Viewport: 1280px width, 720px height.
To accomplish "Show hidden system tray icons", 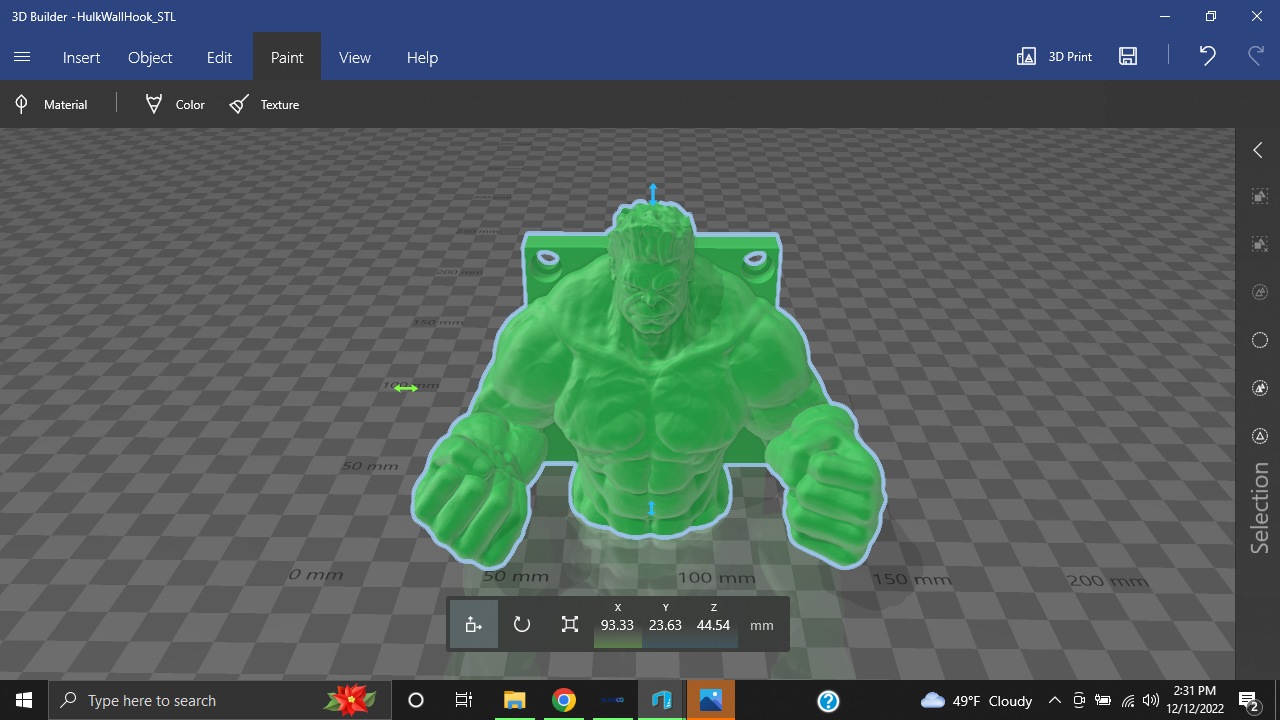I will click(x=1055, y=700).
